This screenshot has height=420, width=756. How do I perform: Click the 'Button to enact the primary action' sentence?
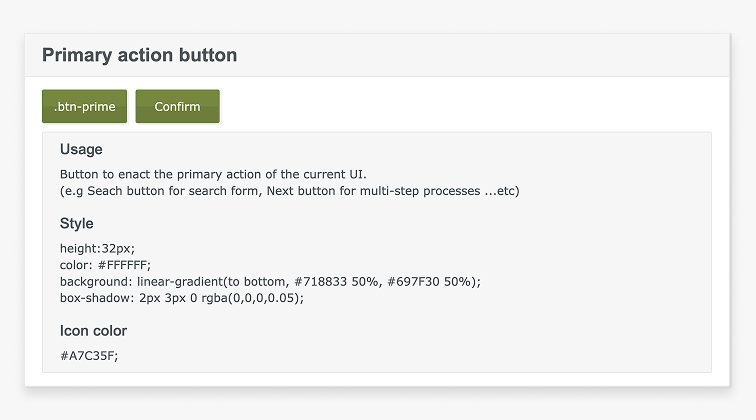213,174
